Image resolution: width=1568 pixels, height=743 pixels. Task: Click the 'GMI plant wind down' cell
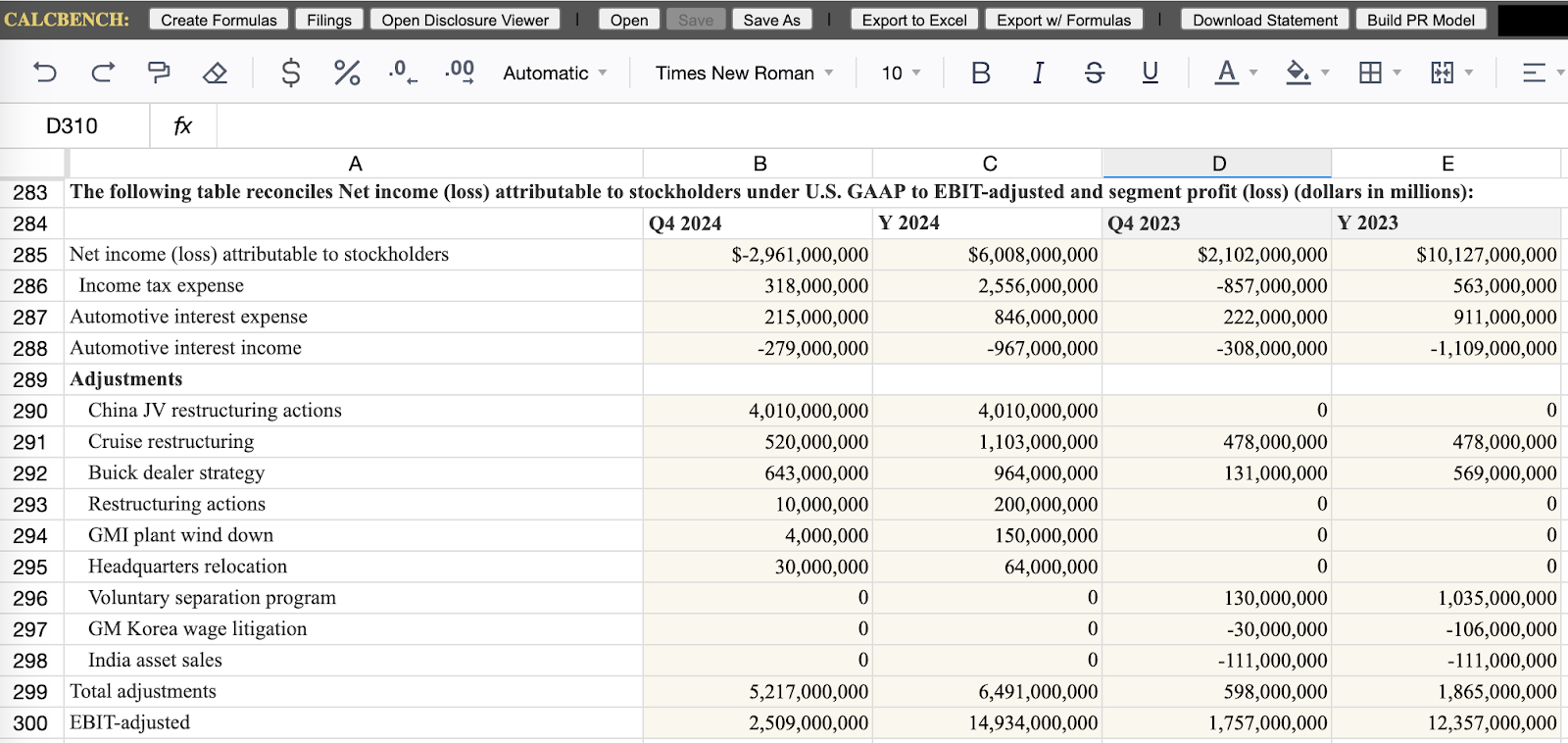point(354,535)
